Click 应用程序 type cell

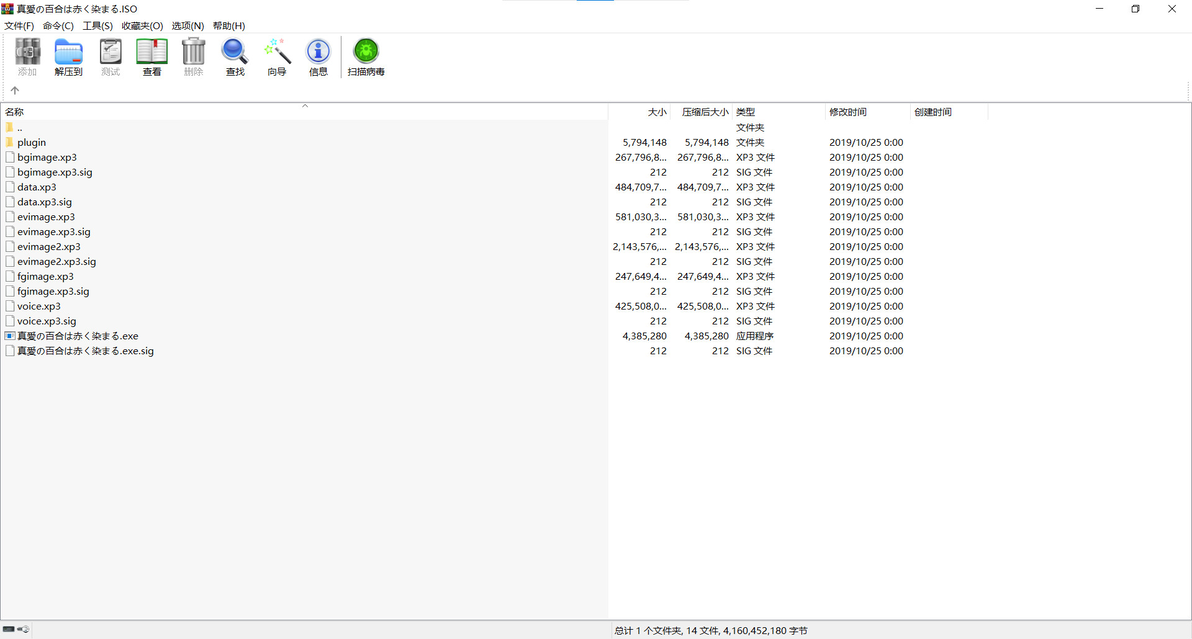coord(755,336)
